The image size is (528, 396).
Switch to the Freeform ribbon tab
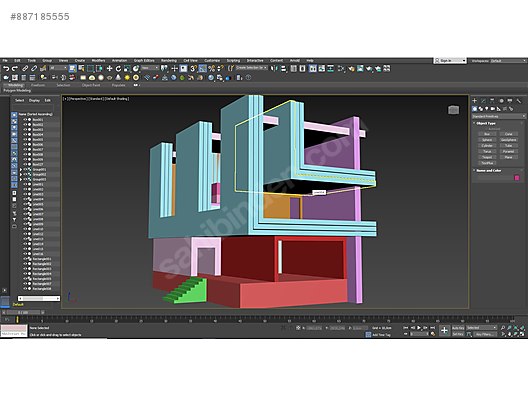pos(38,86)
